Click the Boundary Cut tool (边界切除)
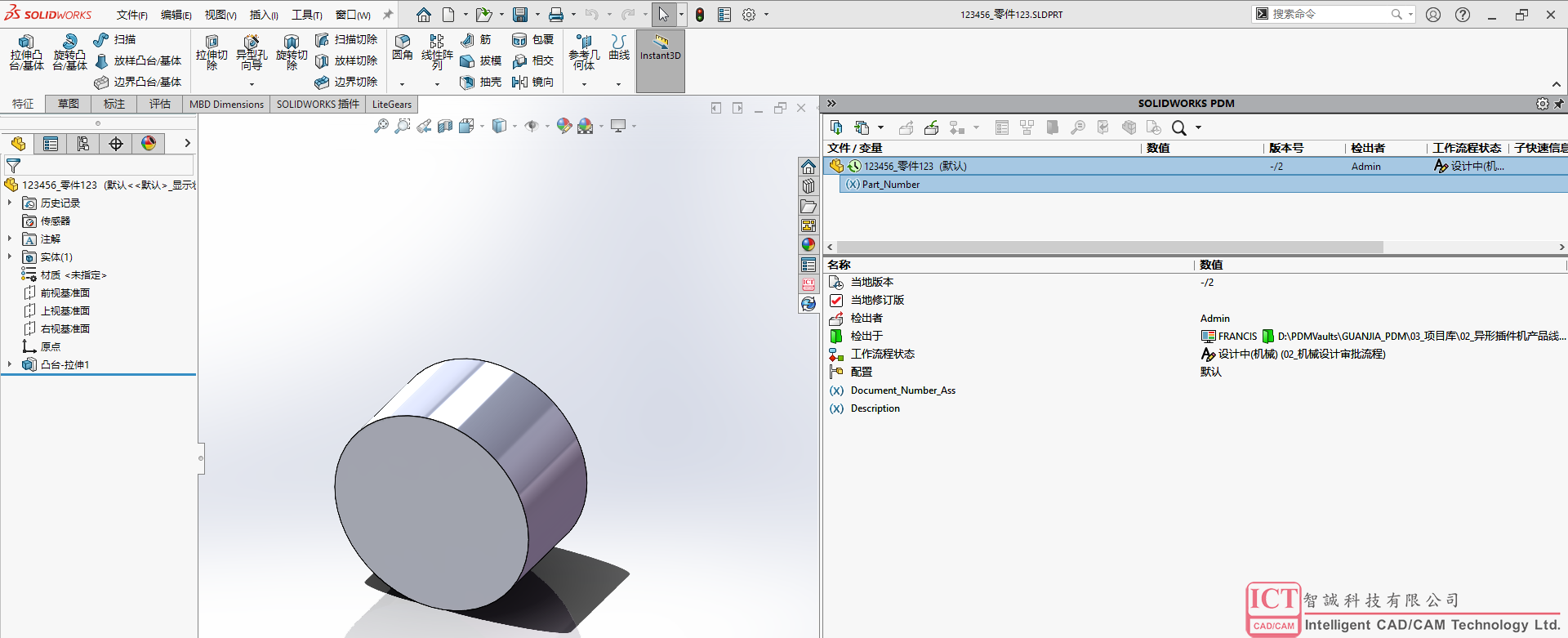This screenshot has width=1568, height=638. pos(346,82)
